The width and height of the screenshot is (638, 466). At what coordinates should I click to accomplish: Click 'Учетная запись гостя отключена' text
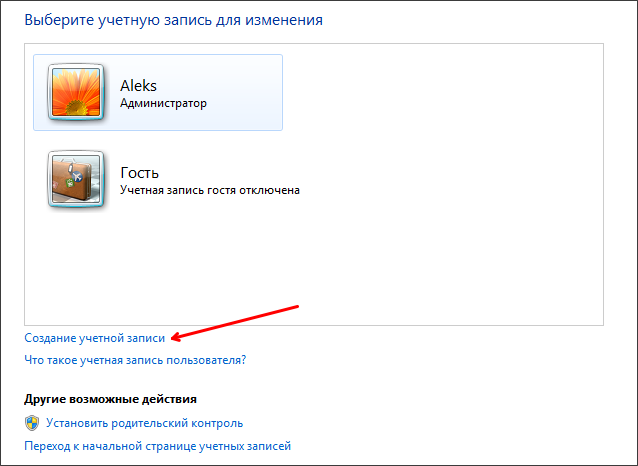coord(210,190)
